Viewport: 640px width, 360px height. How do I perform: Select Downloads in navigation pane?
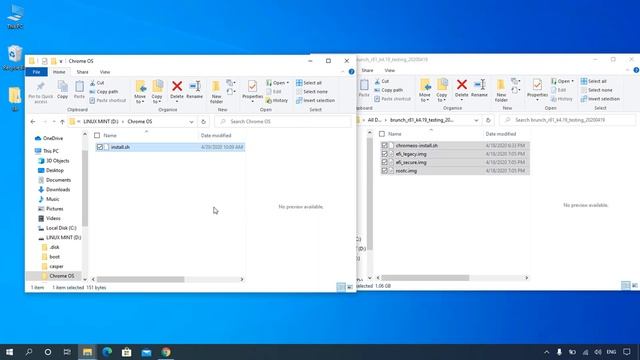pos(58,189)
